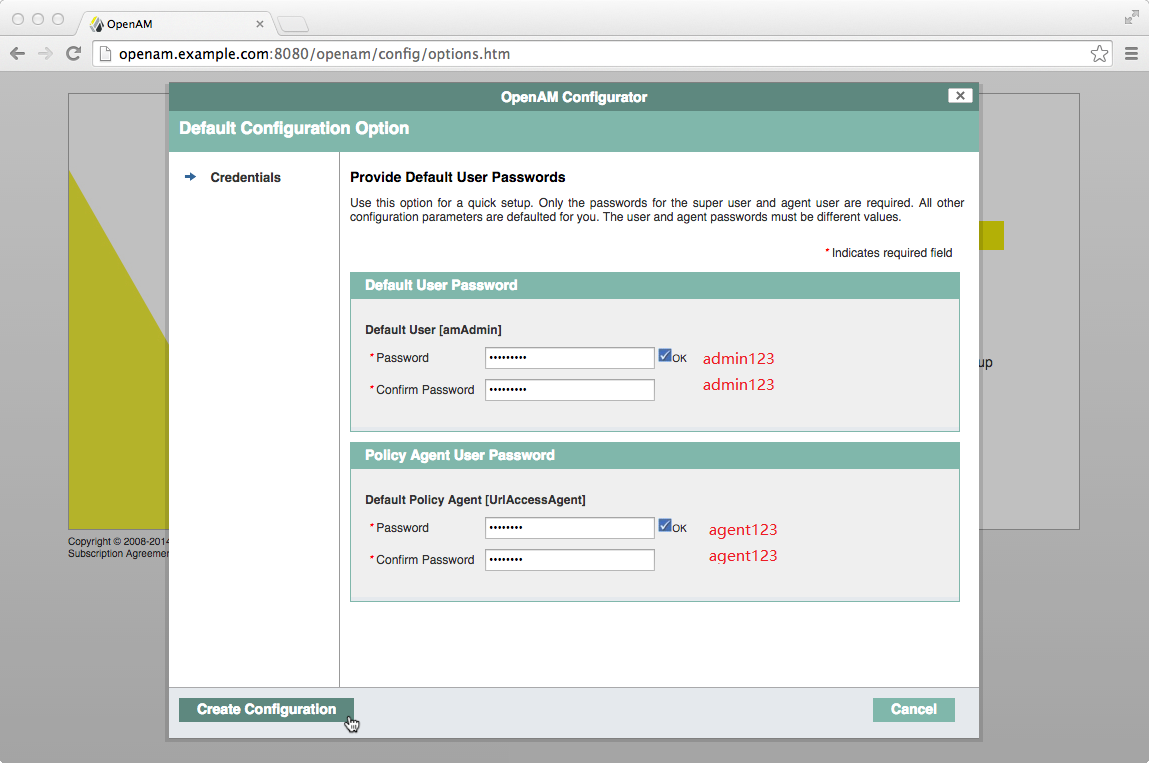The width and height of the screenshot is (1149, 763).
Task: Select the OpenAM browser tab
Action: 176,24
